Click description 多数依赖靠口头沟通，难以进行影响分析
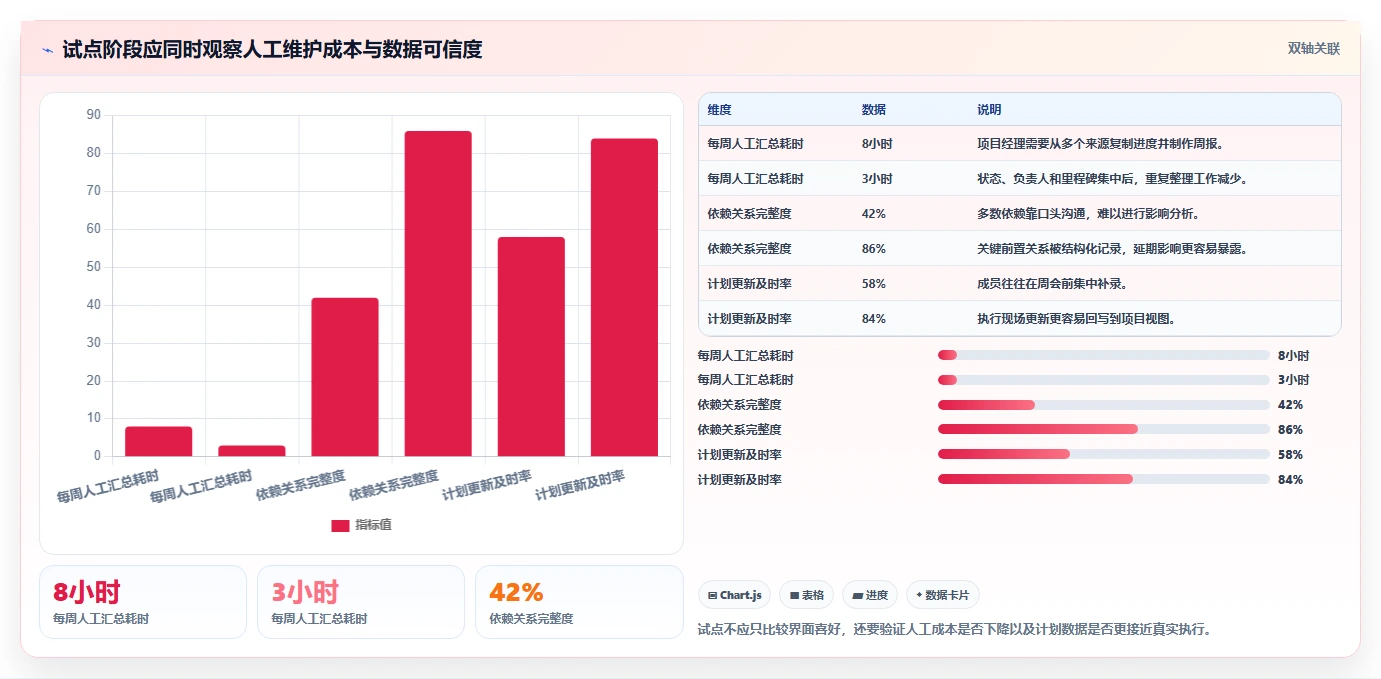Image resolution: width=1381 pixels, height=679 pixels. pos(1087,214)
